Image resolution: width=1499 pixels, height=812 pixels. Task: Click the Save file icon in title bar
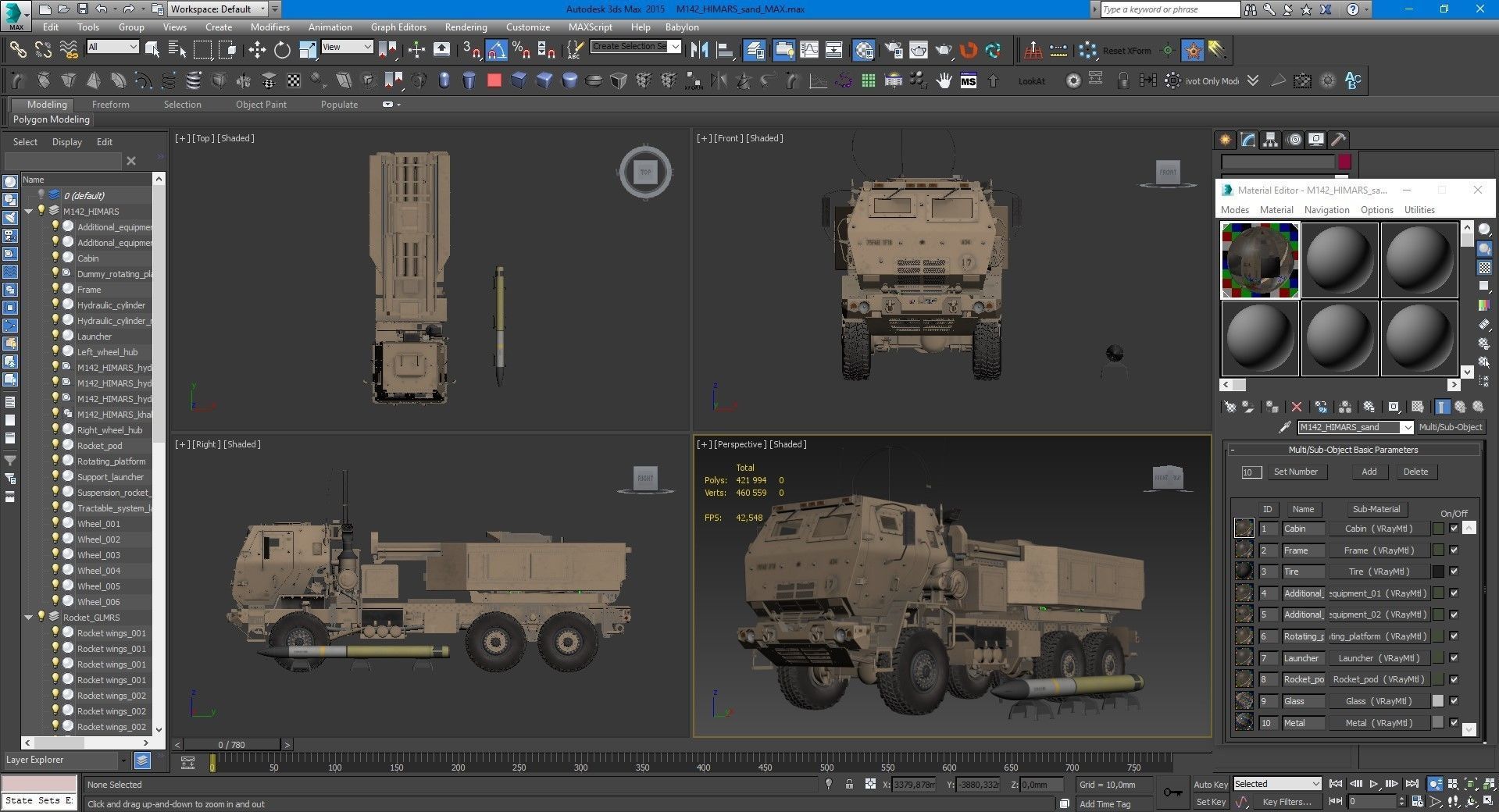[x=83, y=9]
